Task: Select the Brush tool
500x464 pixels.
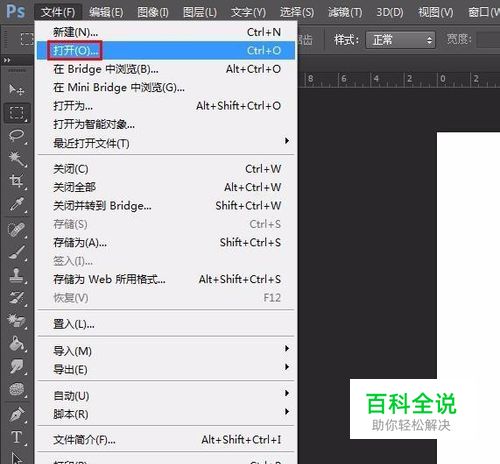Action: (x=16, y=252)
